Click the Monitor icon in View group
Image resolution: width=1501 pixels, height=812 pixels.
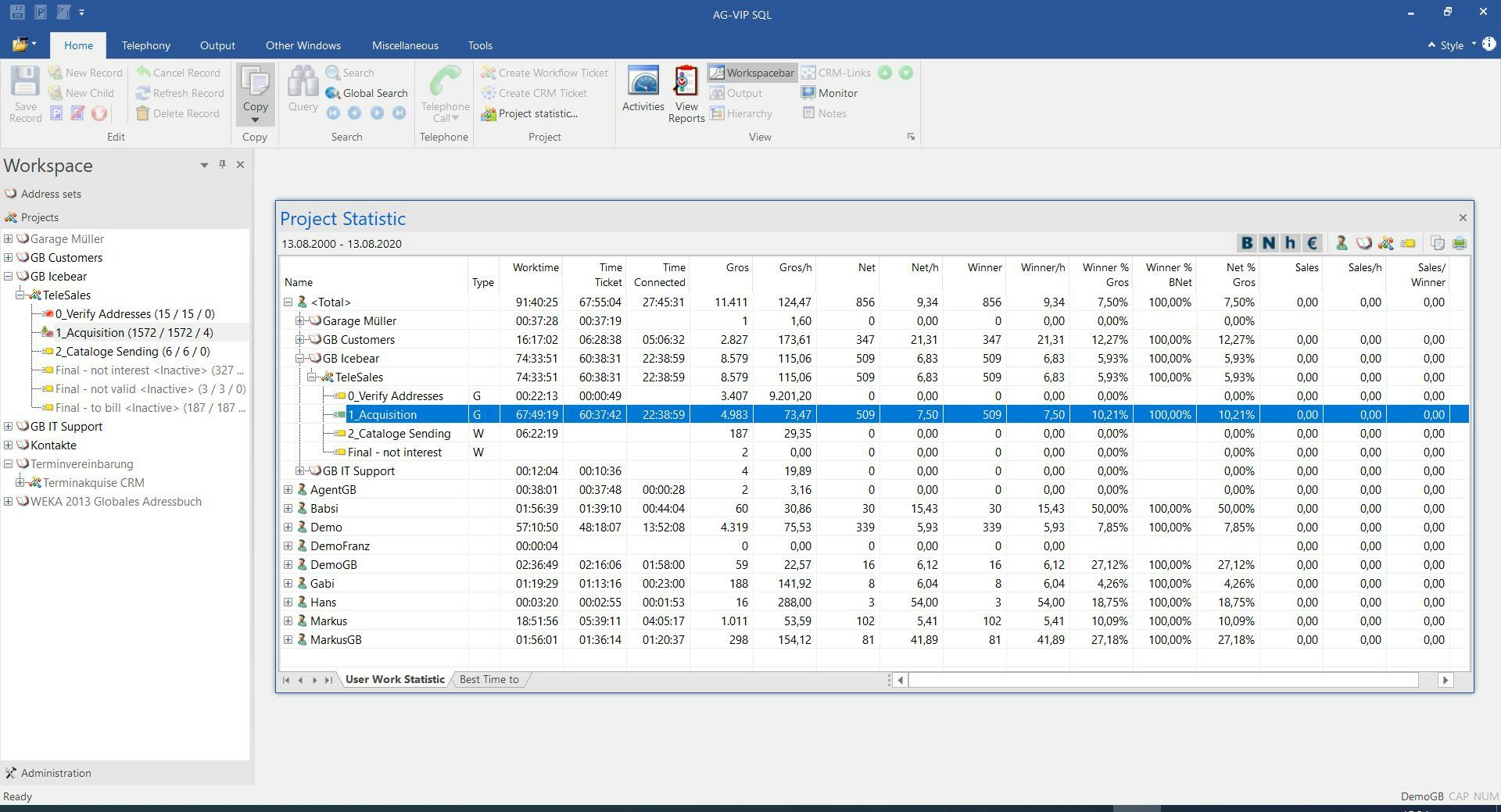[808, 93]
